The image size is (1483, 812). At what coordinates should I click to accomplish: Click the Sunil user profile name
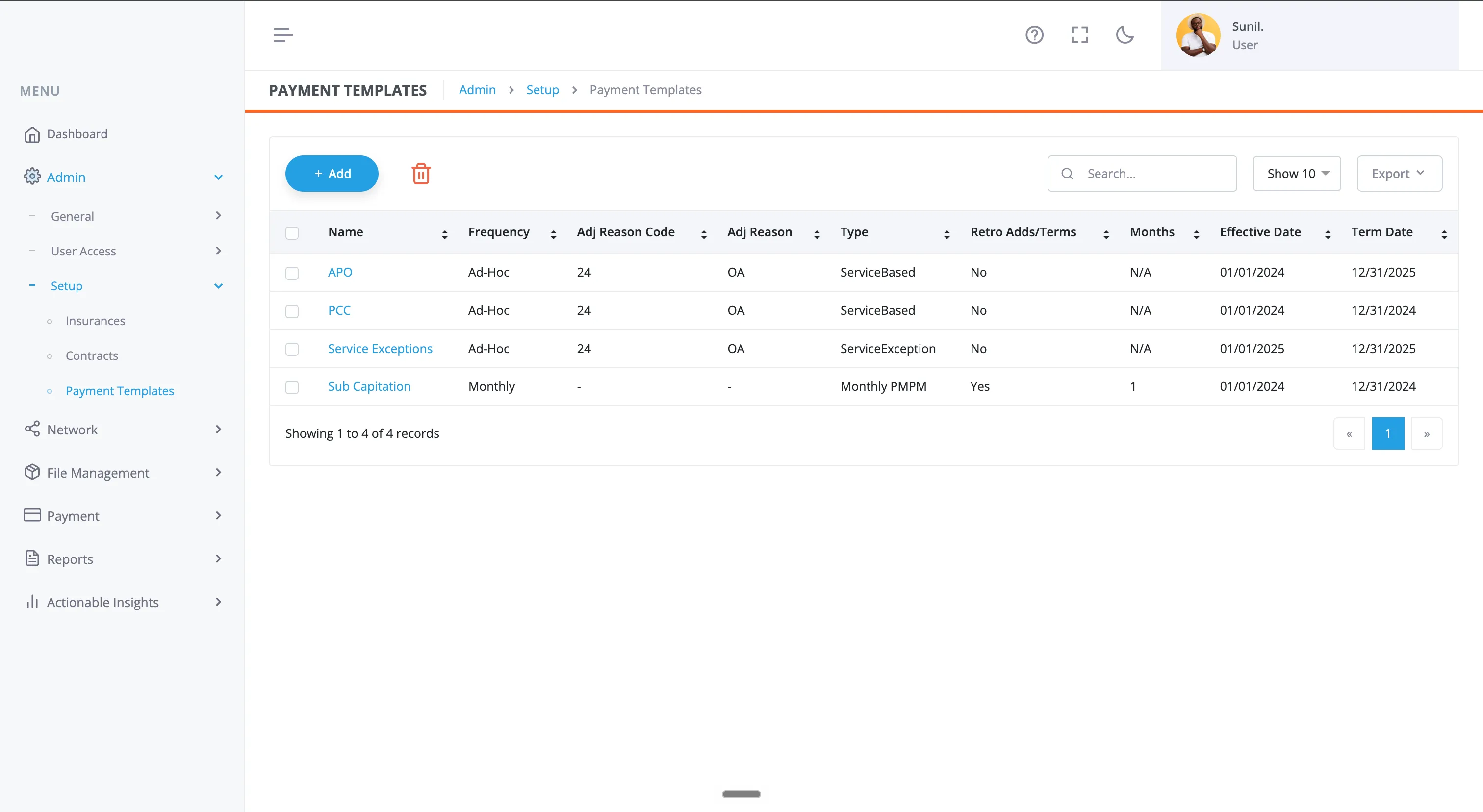pyautogui.click(x=1248, y=26)
